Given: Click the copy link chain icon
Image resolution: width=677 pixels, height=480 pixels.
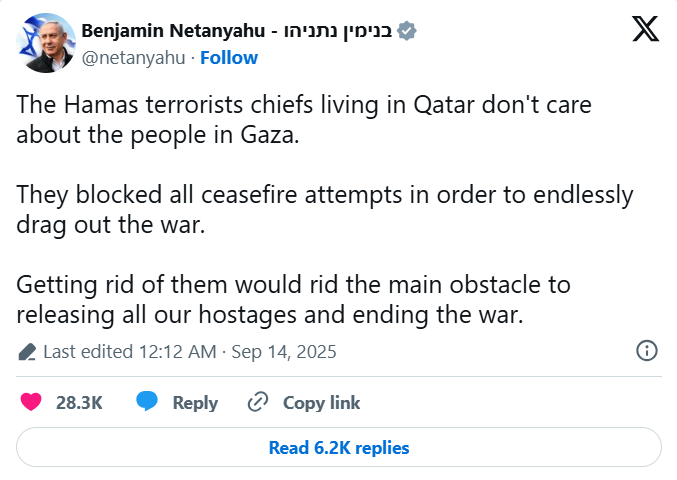Looking at the screenshot, I should (x=258, y=402).
